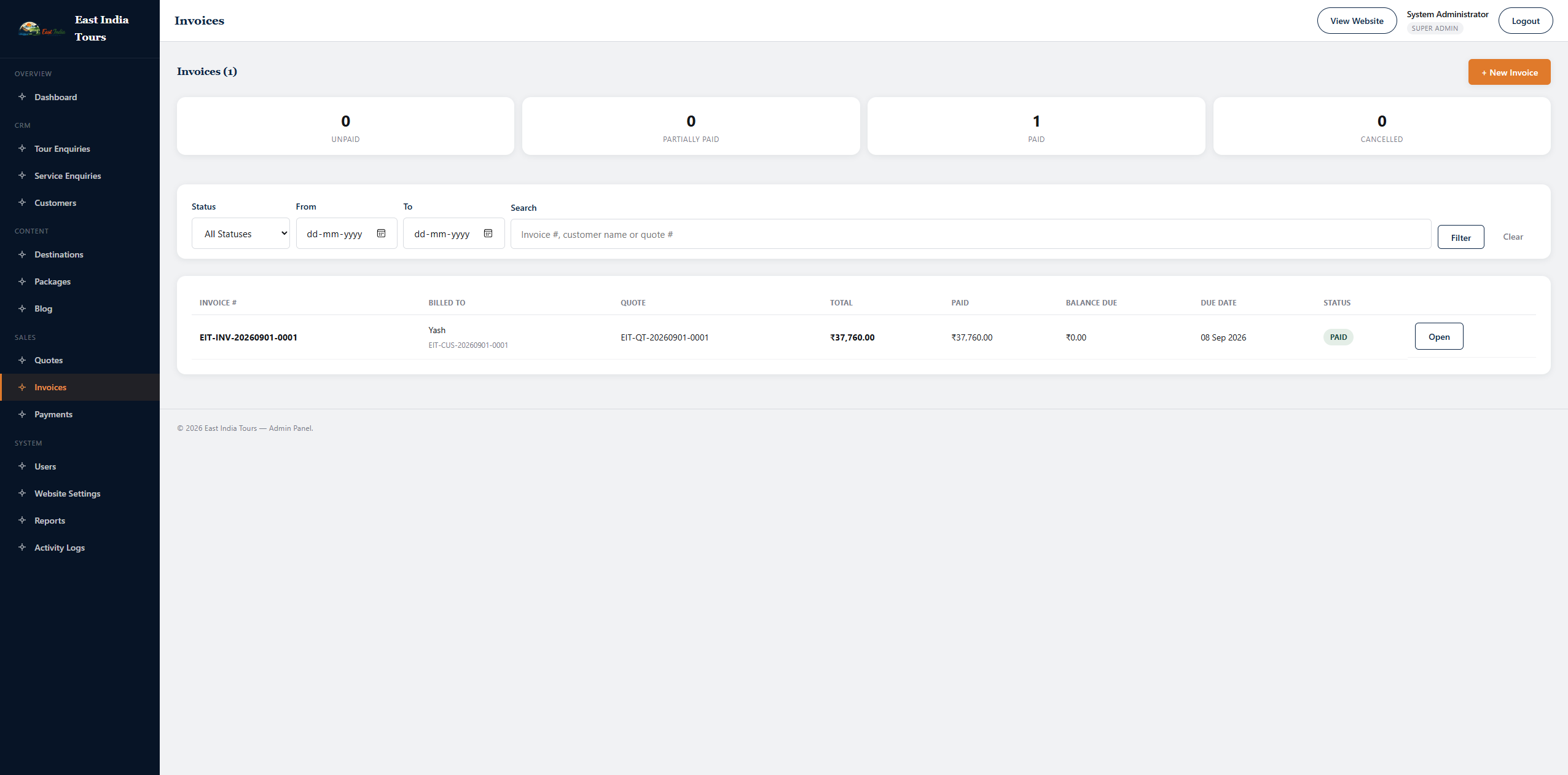This screenshot has height=775, width=1568.
Task: Click the Unpaid summary card
Action: tap(345, 126)
